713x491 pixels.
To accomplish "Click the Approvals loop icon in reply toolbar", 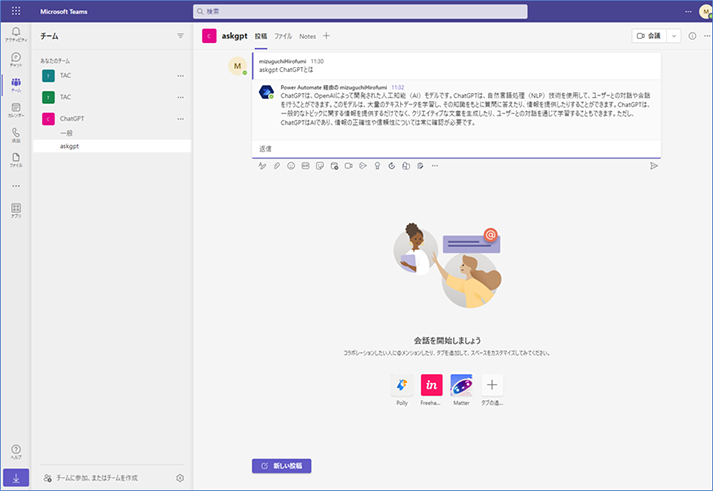I will pos(392,166).
